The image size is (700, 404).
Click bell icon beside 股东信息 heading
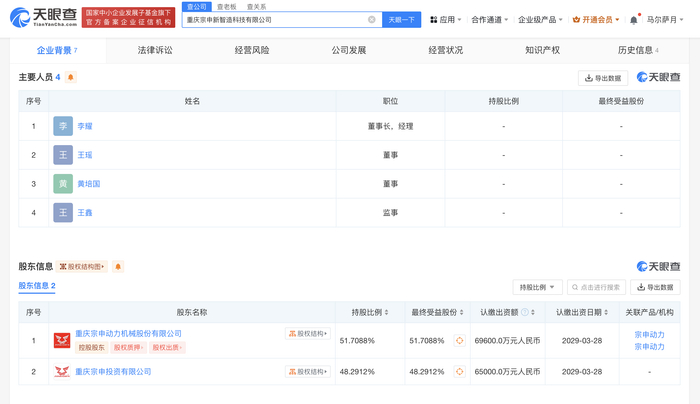click(118, 267)
